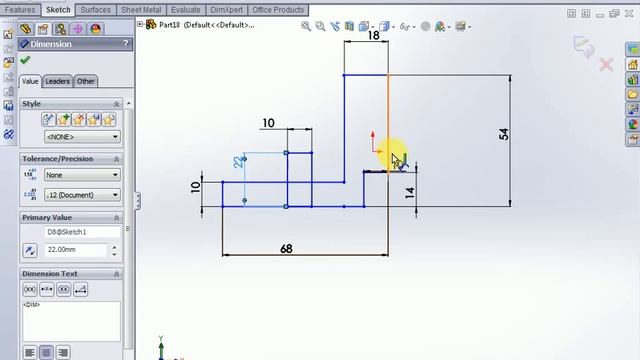Collapse the Style section

click(116, 104)
